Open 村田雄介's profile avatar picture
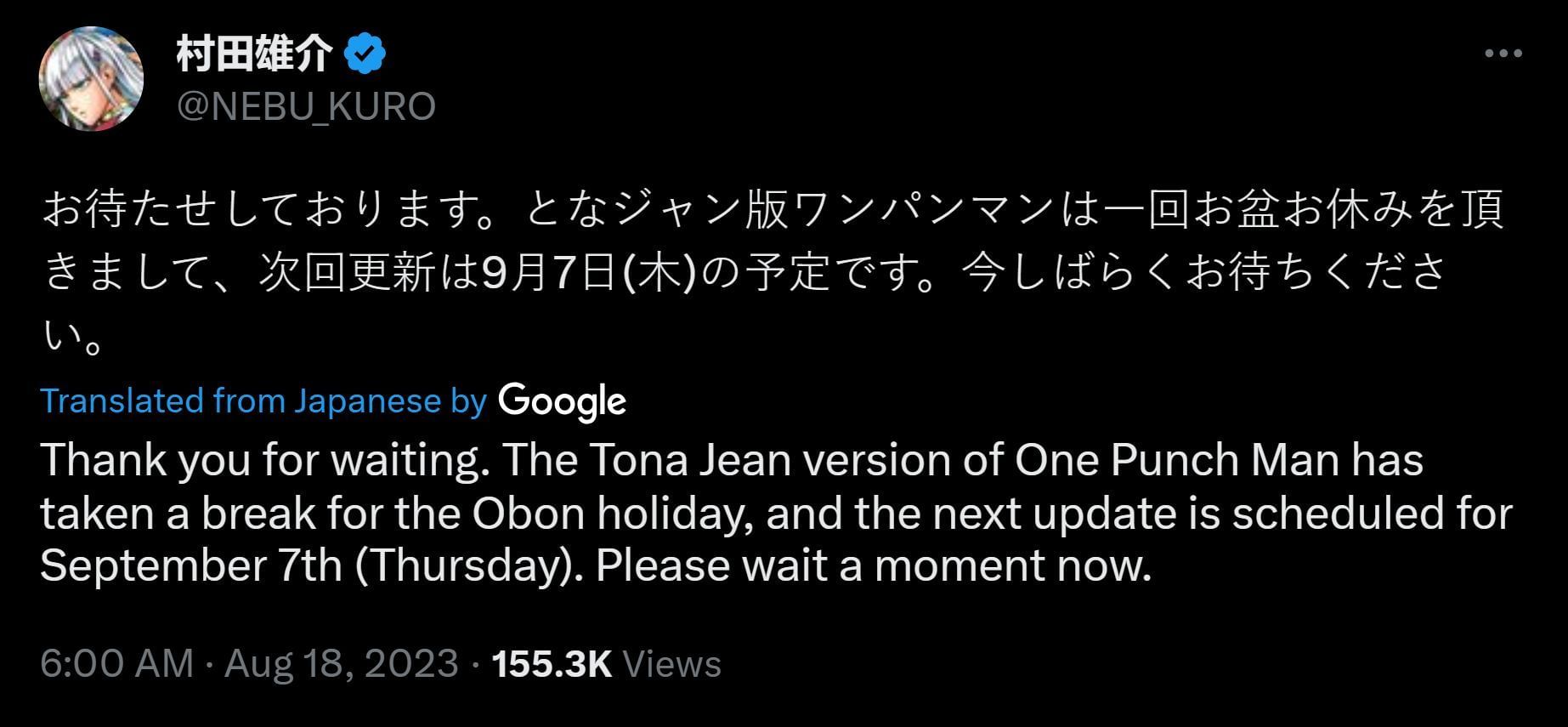This screenshot has width=1568, height=727. pyautogui.click(x=91, y=79)
